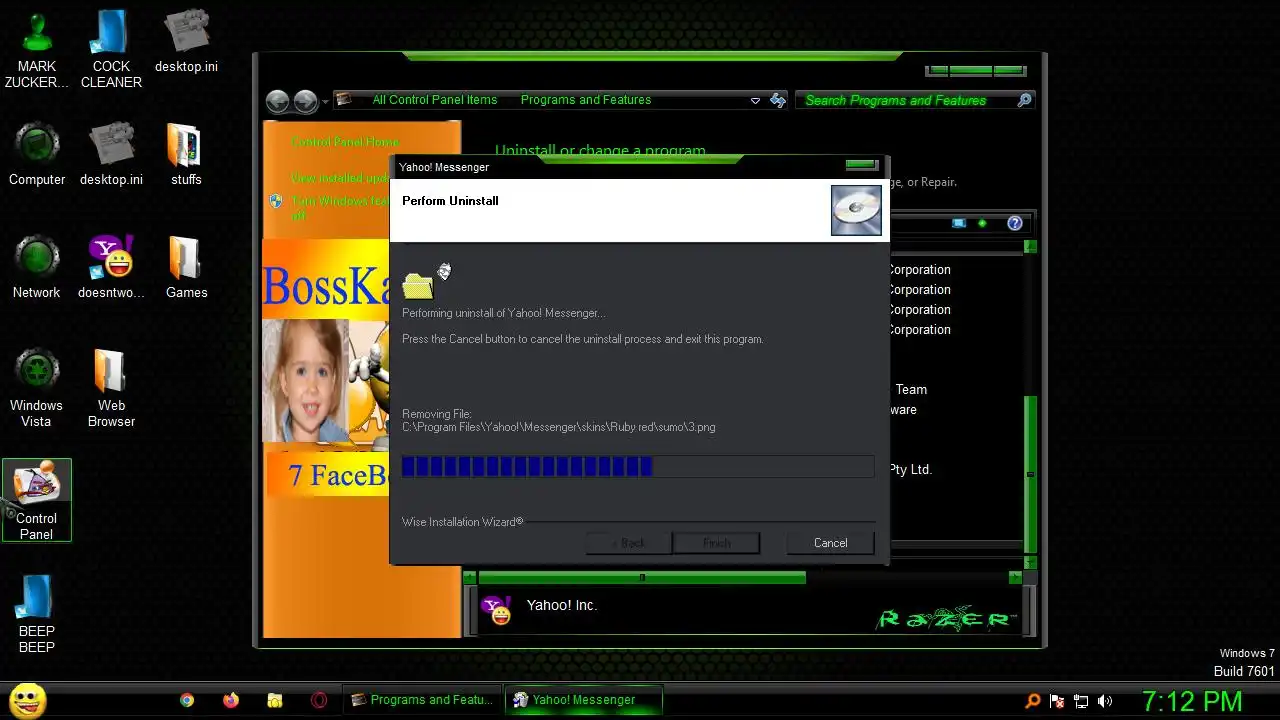Select the Control Panel desktop icon
Viewport: 1280px width, 720px height.
coord(37,500)
